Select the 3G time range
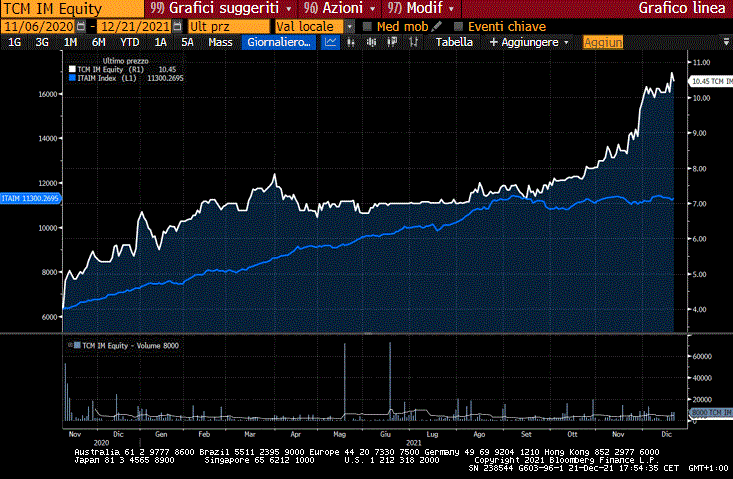Screen dimensions: 733x479 (42, 43)
